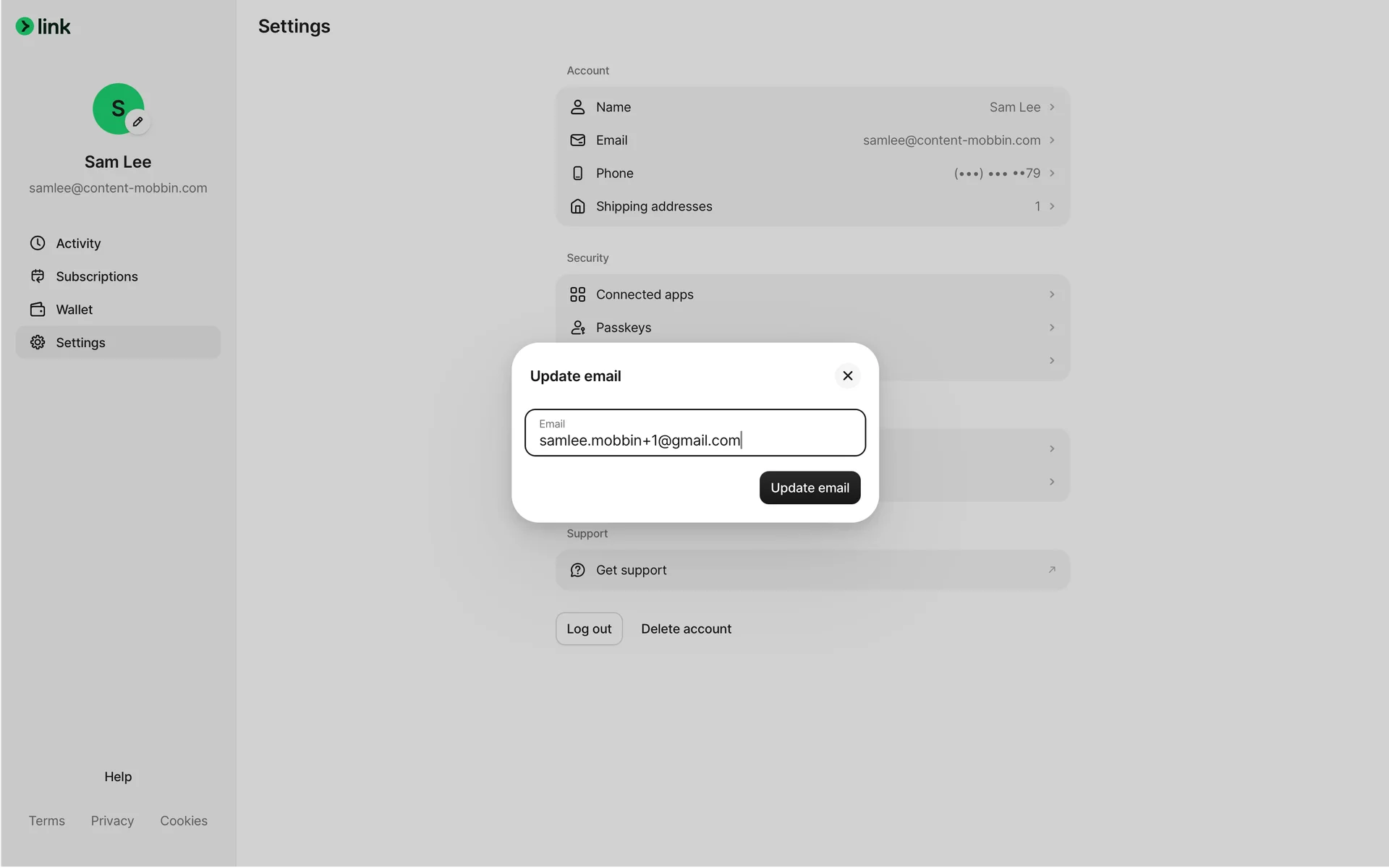Click the Subscriptions calendar icon
The image size is (1389, 868).
tap(38, 276)
